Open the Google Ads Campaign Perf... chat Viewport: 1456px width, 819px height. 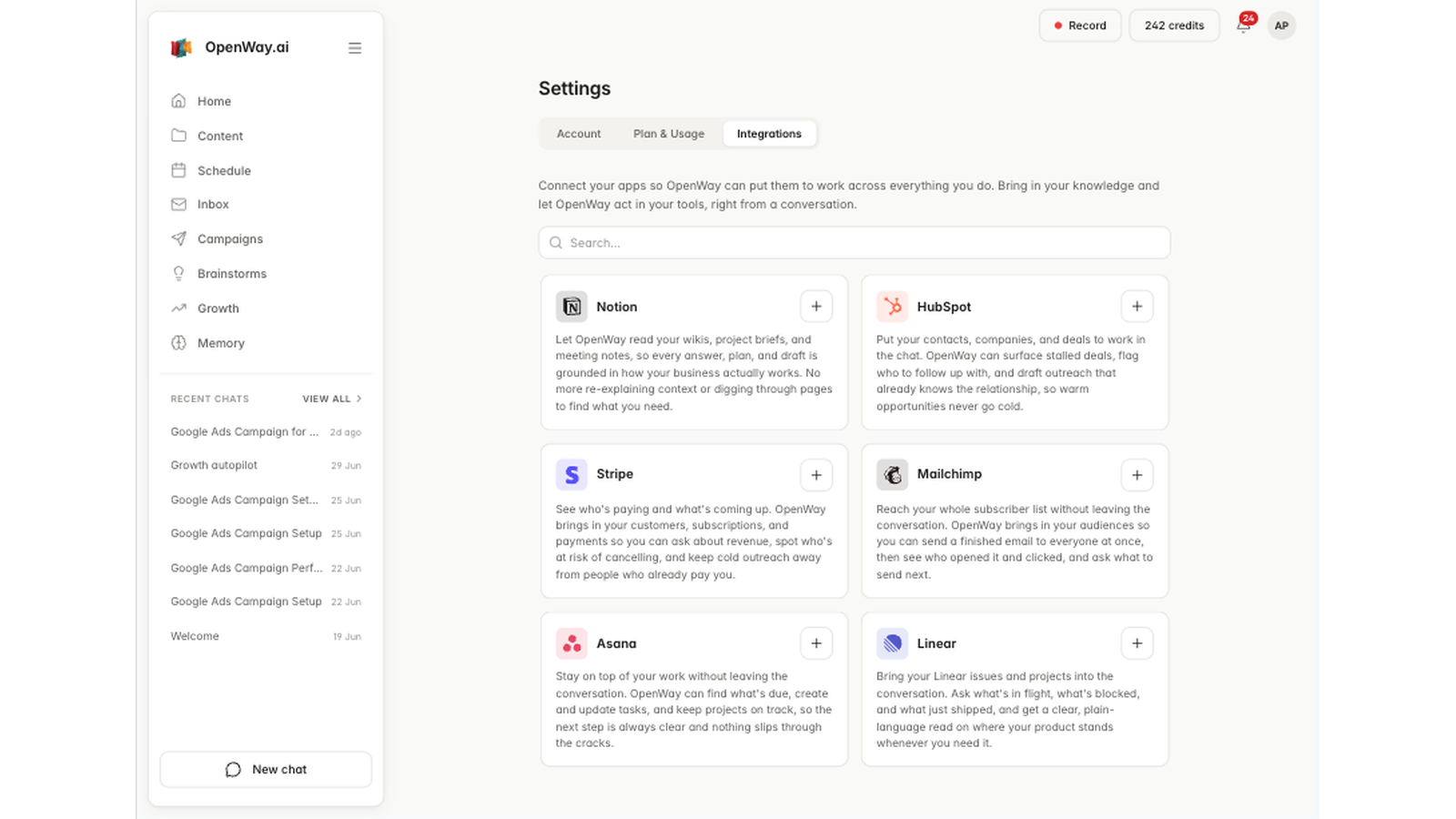(x=266, y=568)
